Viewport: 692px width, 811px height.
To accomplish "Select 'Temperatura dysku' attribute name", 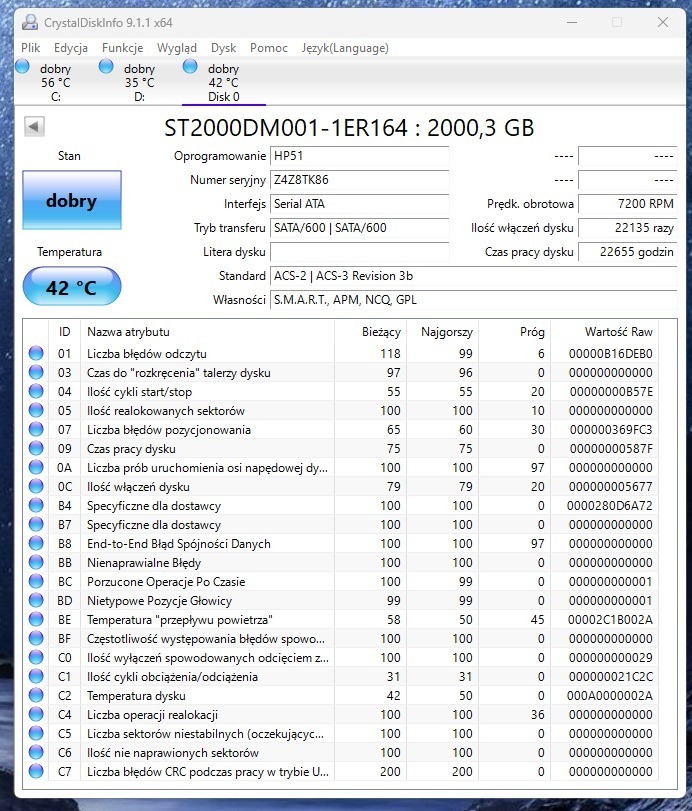I will click(x=136, y=696).
